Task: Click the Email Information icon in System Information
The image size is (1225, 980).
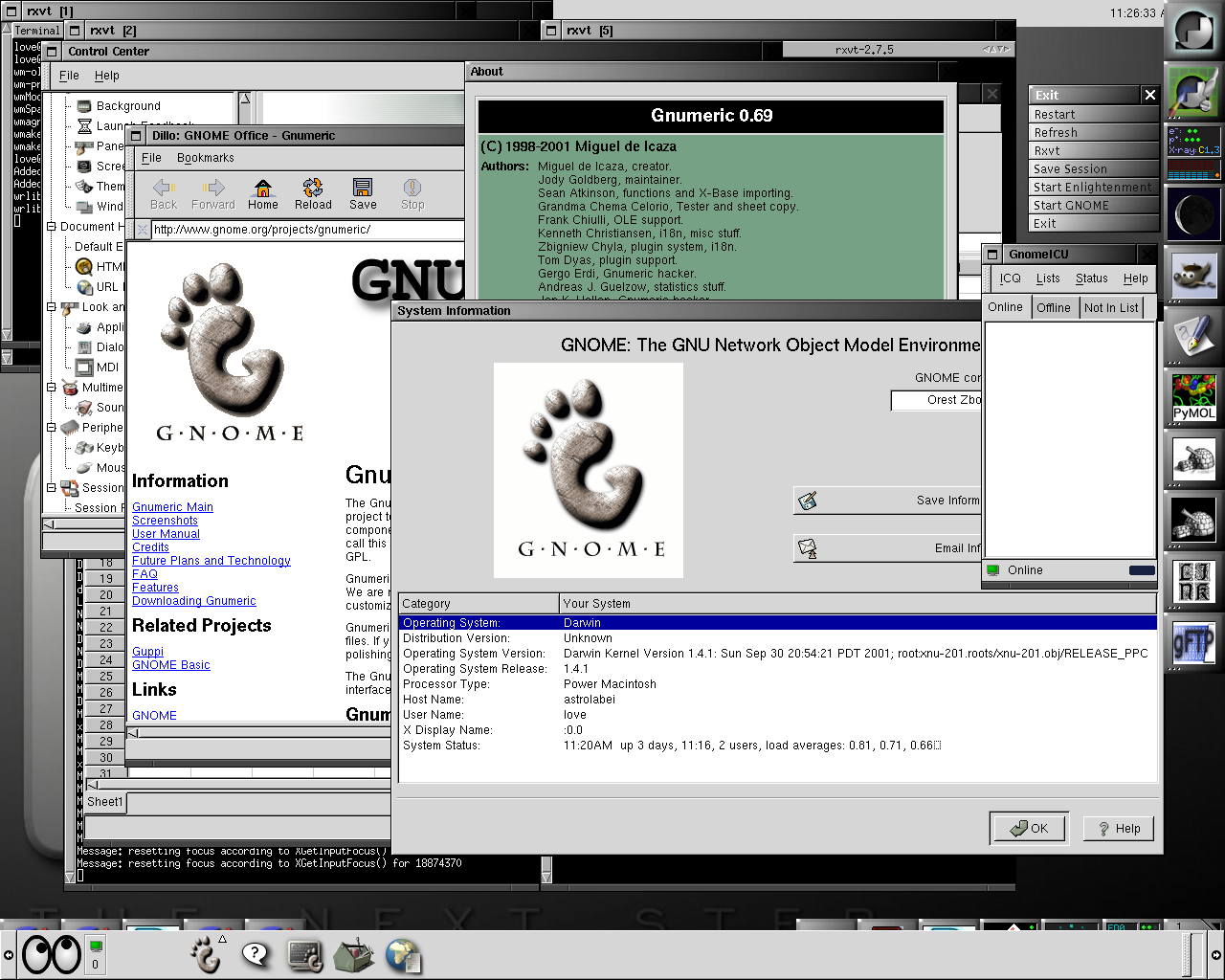Action: [808, 548]
